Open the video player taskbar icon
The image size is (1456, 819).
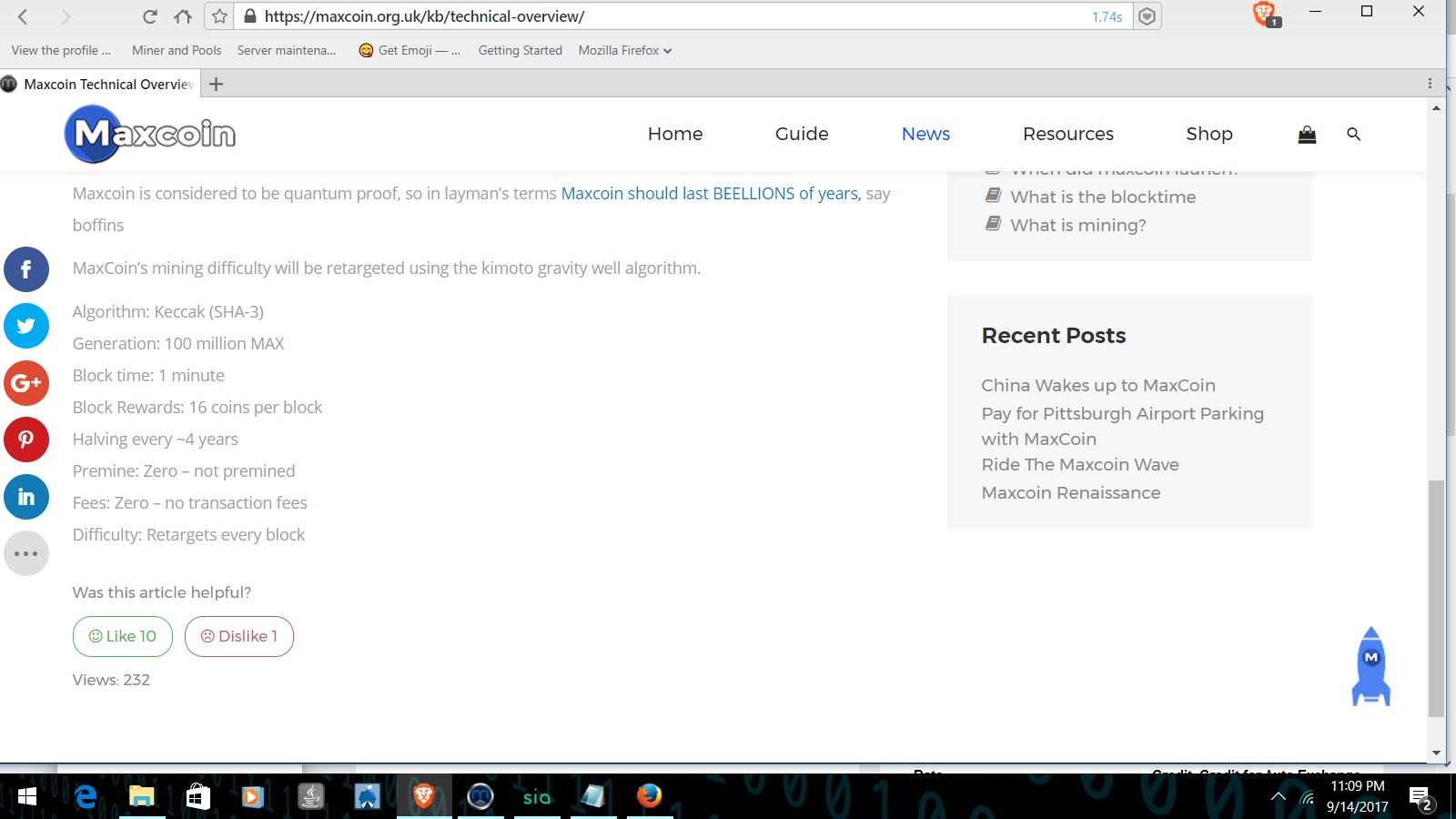click(253, 796)
